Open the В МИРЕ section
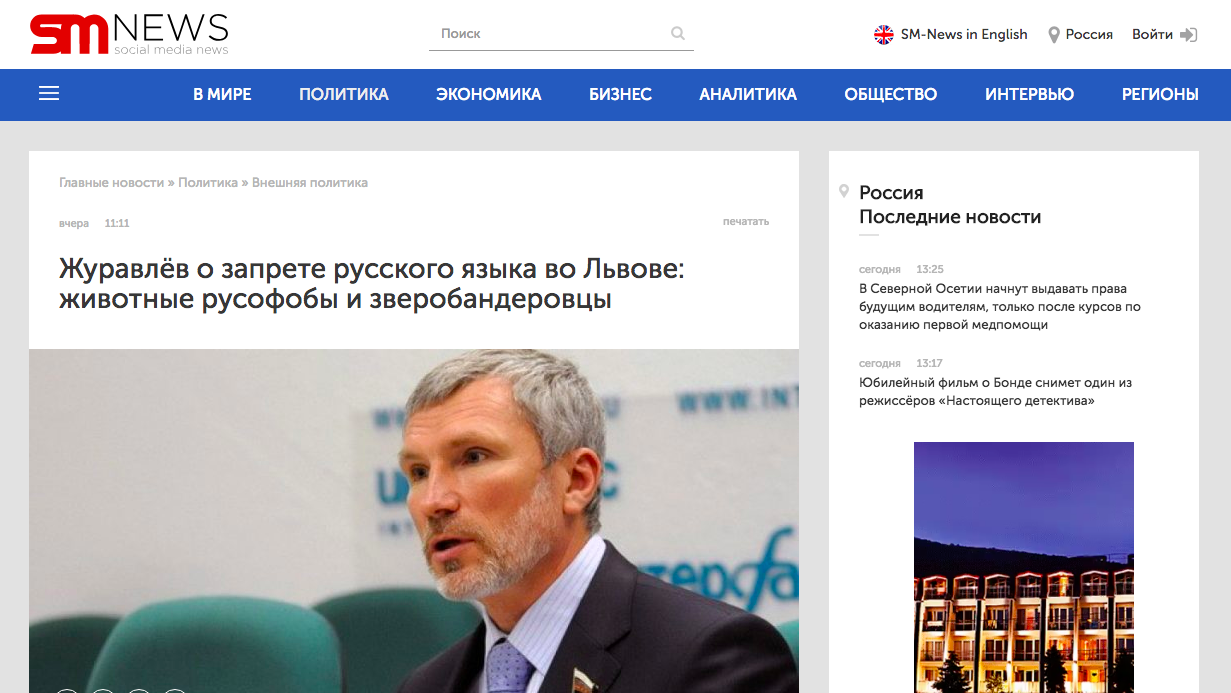 click(222, 94)
